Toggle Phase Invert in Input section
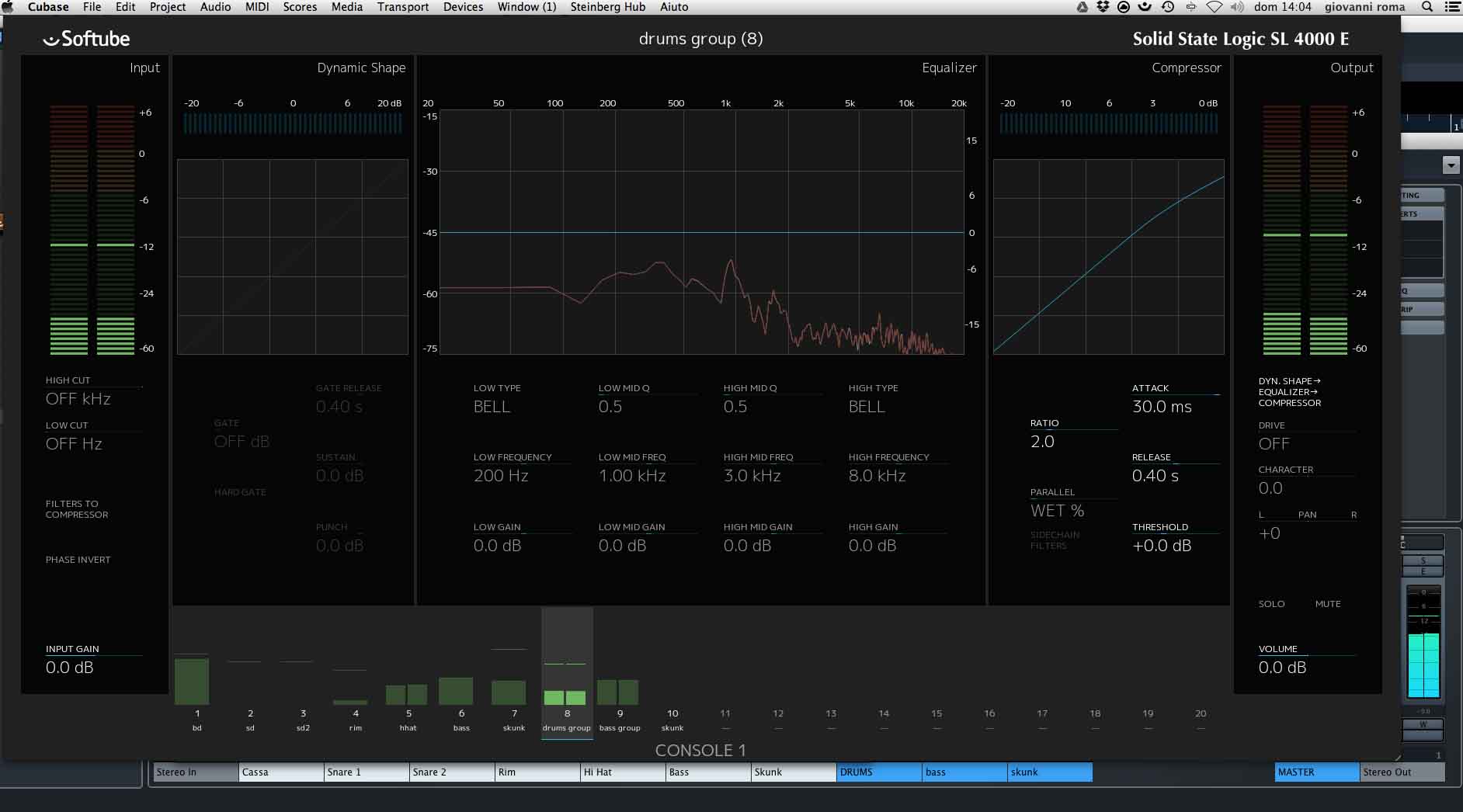 pyautogui.click(x=78, y=560)
